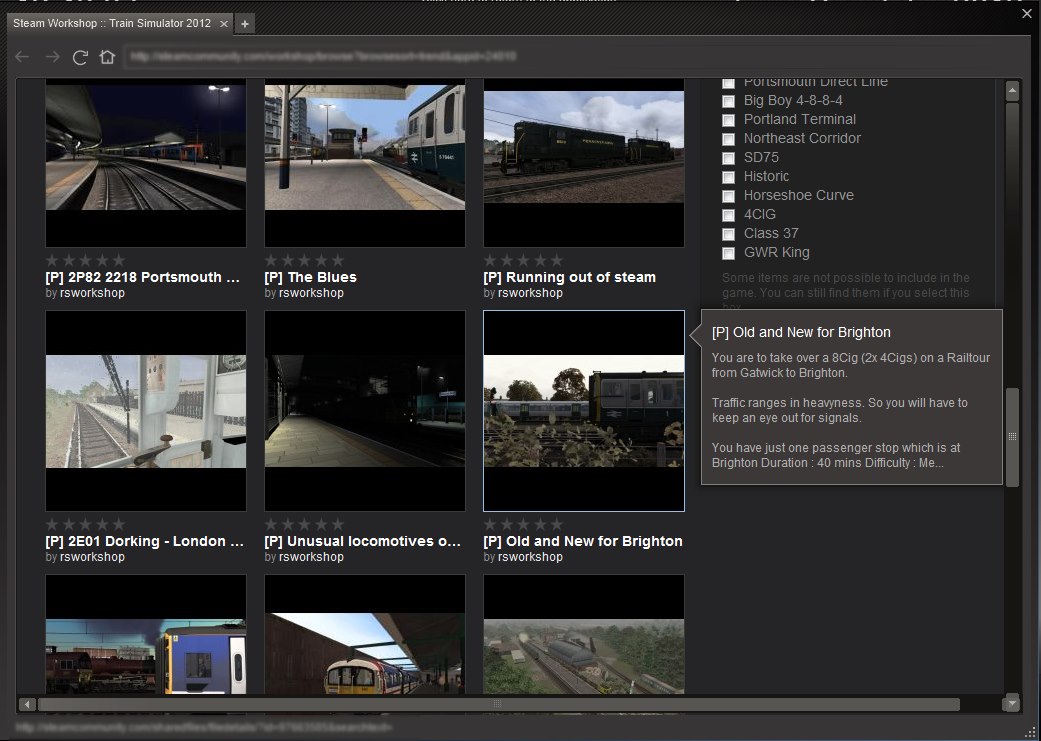
Task: Reload the workshop page
Action: click(80, 57)
